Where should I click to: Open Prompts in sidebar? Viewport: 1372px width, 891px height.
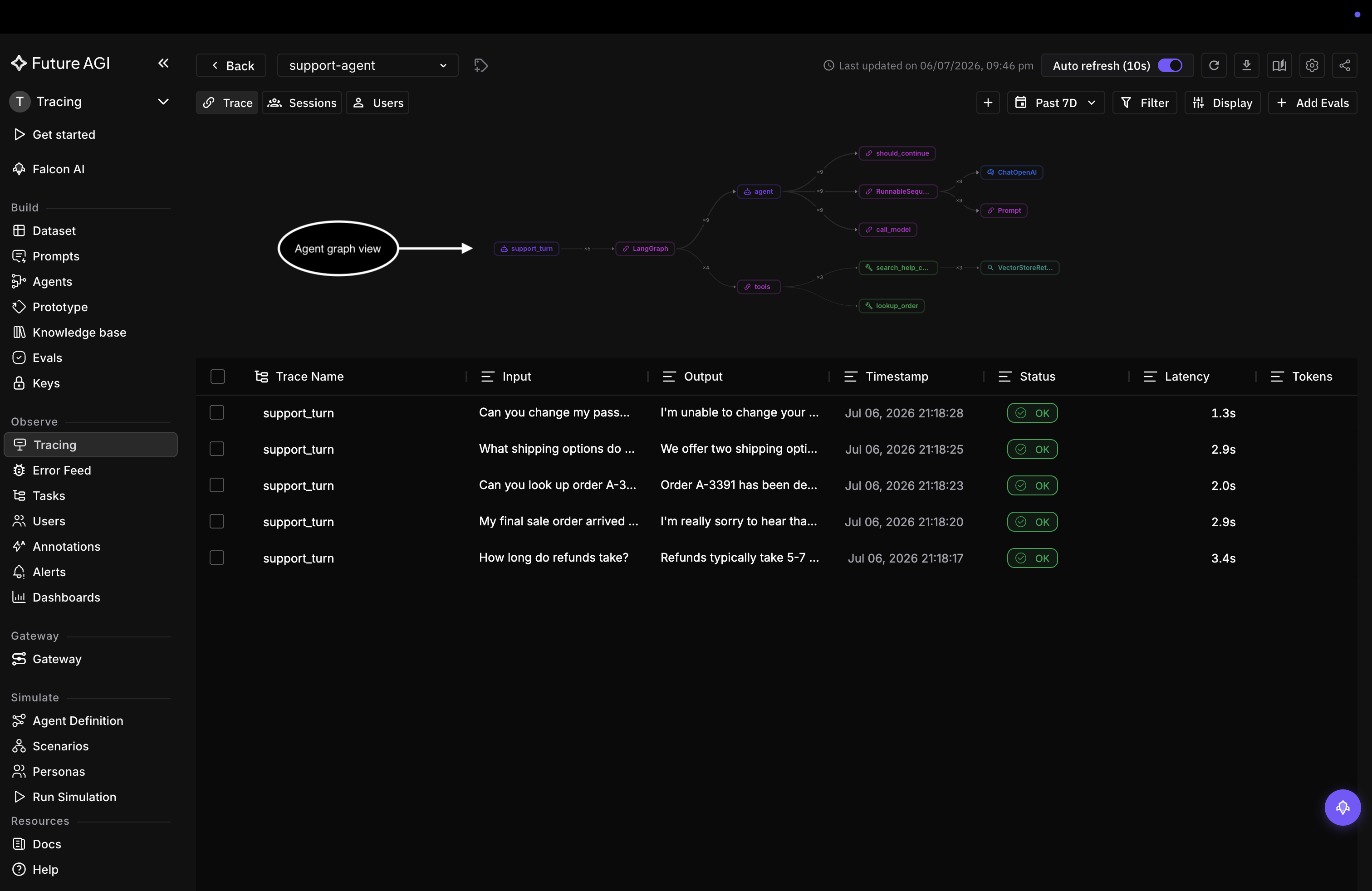coord(56,256)
